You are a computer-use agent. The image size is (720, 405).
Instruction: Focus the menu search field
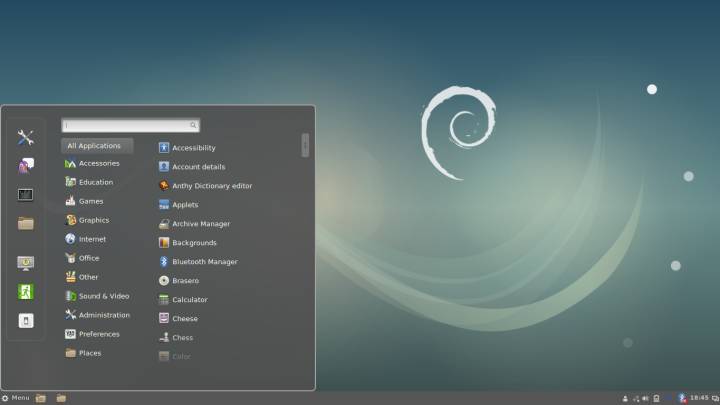(x=130, y=125)
